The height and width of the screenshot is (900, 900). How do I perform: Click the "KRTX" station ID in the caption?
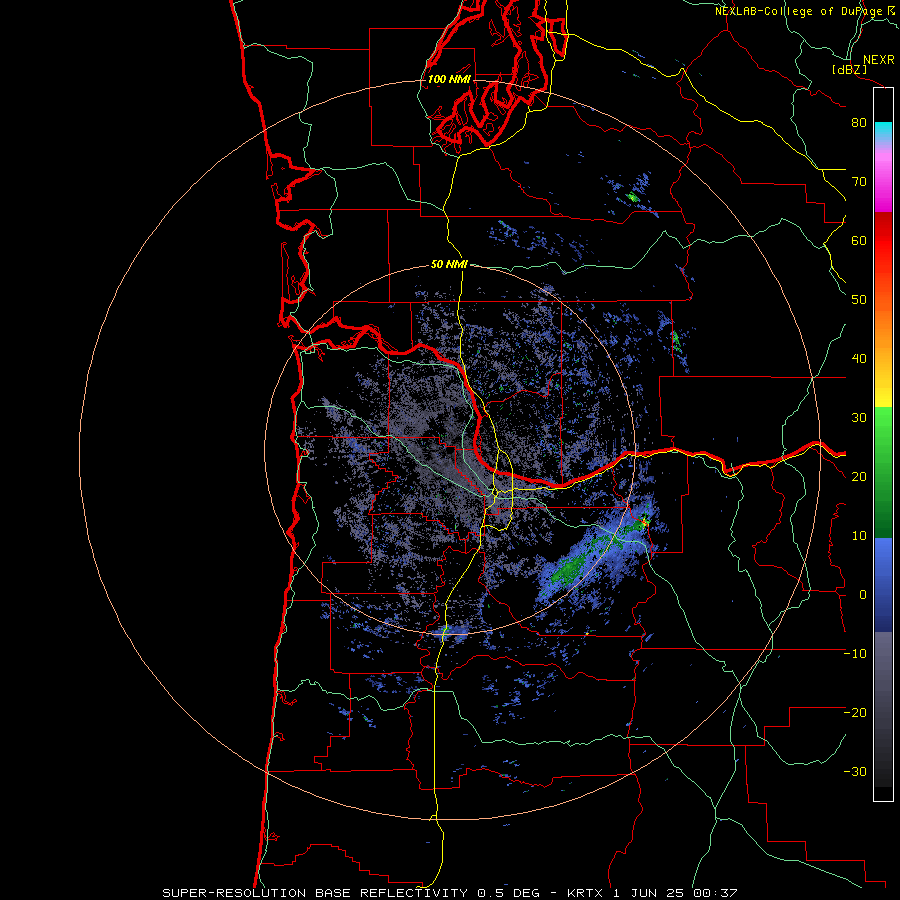pyautogui.click(x=583, y=893)
